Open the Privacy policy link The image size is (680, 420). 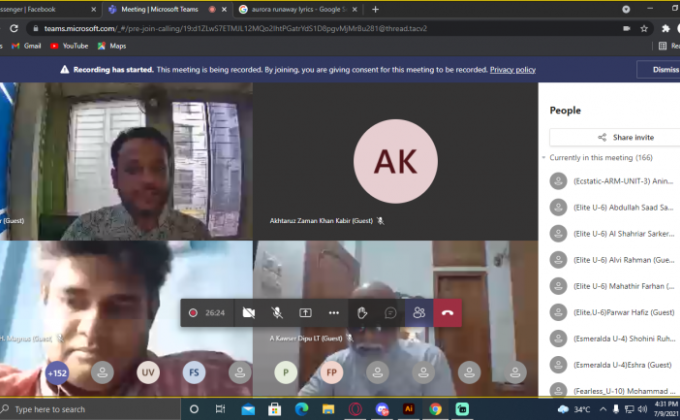(x=512, y=70)
